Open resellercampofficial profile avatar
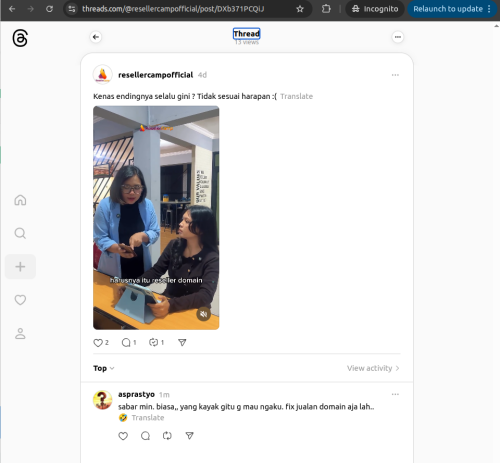Screen dimensions: 500x463 pos(102,75)
